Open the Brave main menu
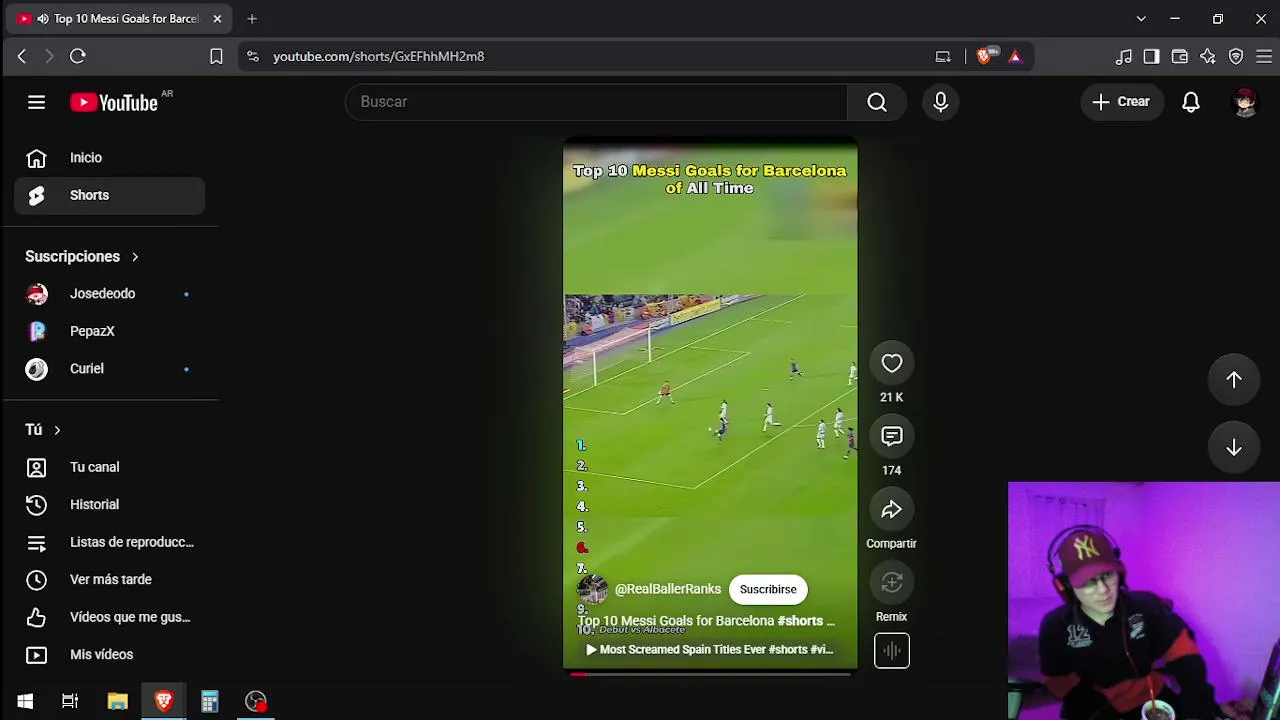The width and height of the screenshot is (1280, 720). tap(1264, 56)
